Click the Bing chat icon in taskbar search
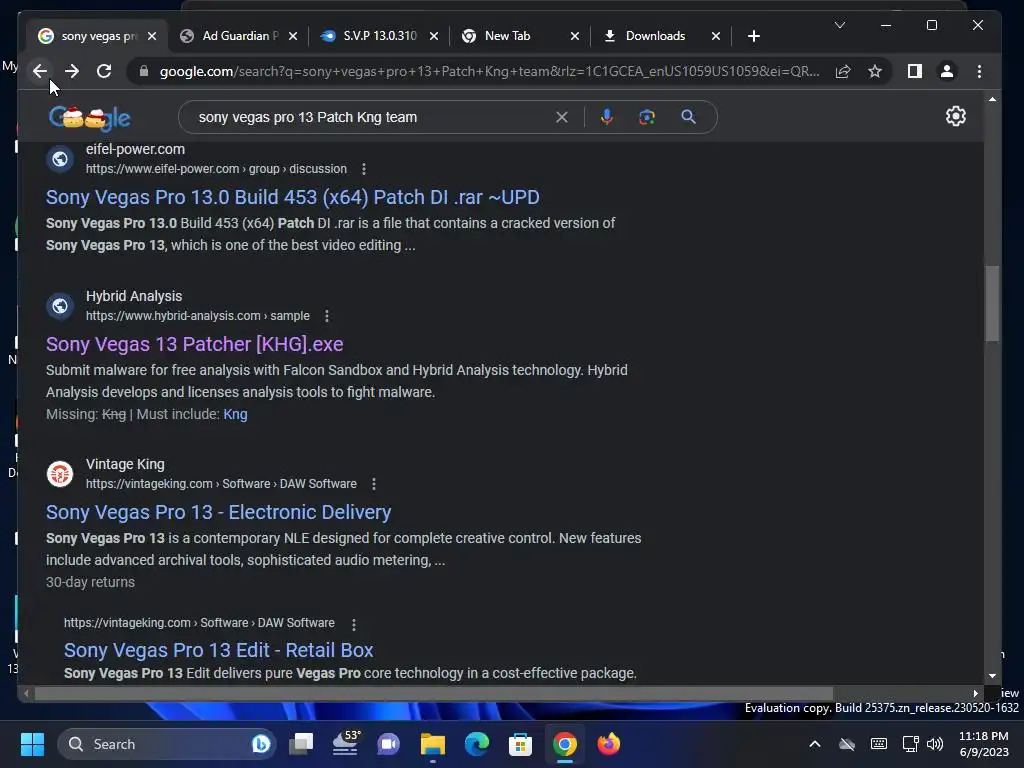The width and height of the screenshot is (1024, 768). [261, 744]
